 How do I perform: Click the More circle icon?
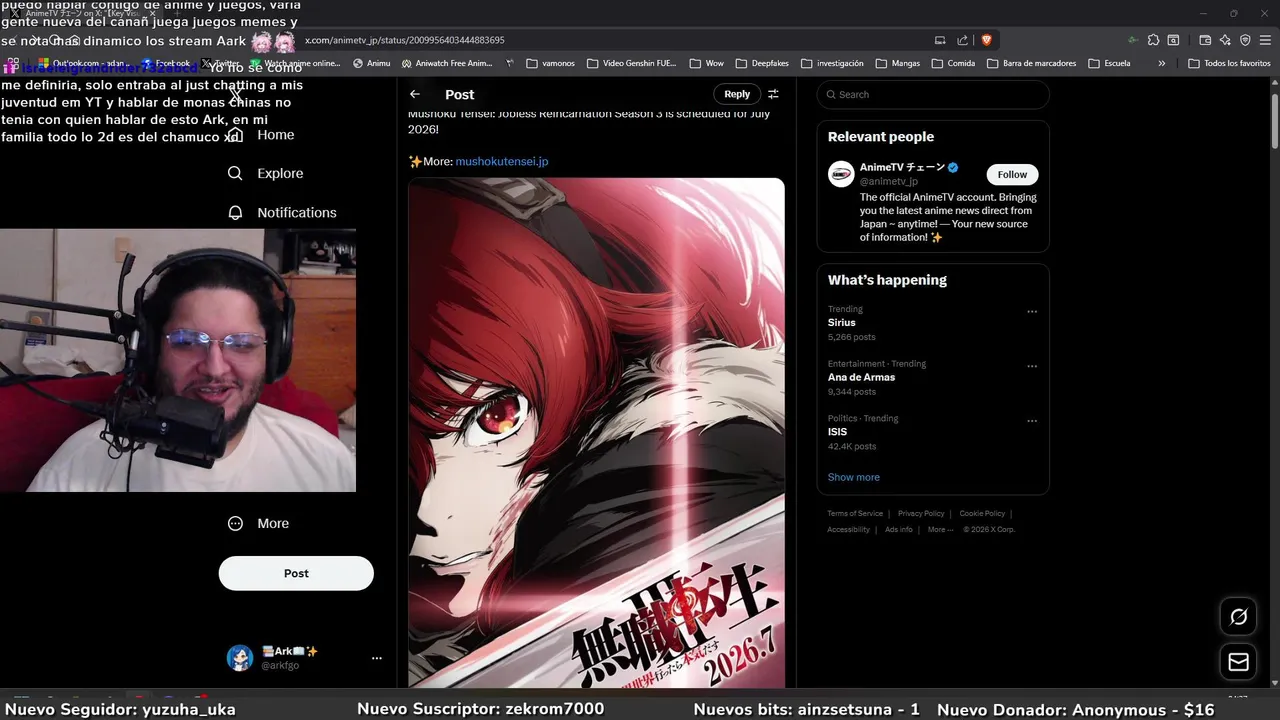click(x=235, y=523)
